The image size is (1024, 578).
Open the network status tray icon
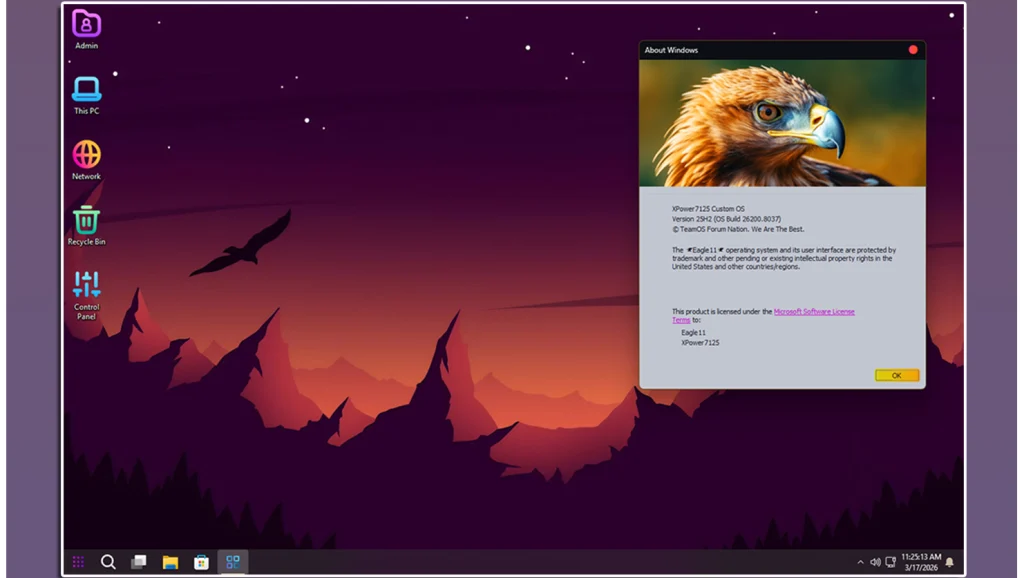(x=890, y=562)
